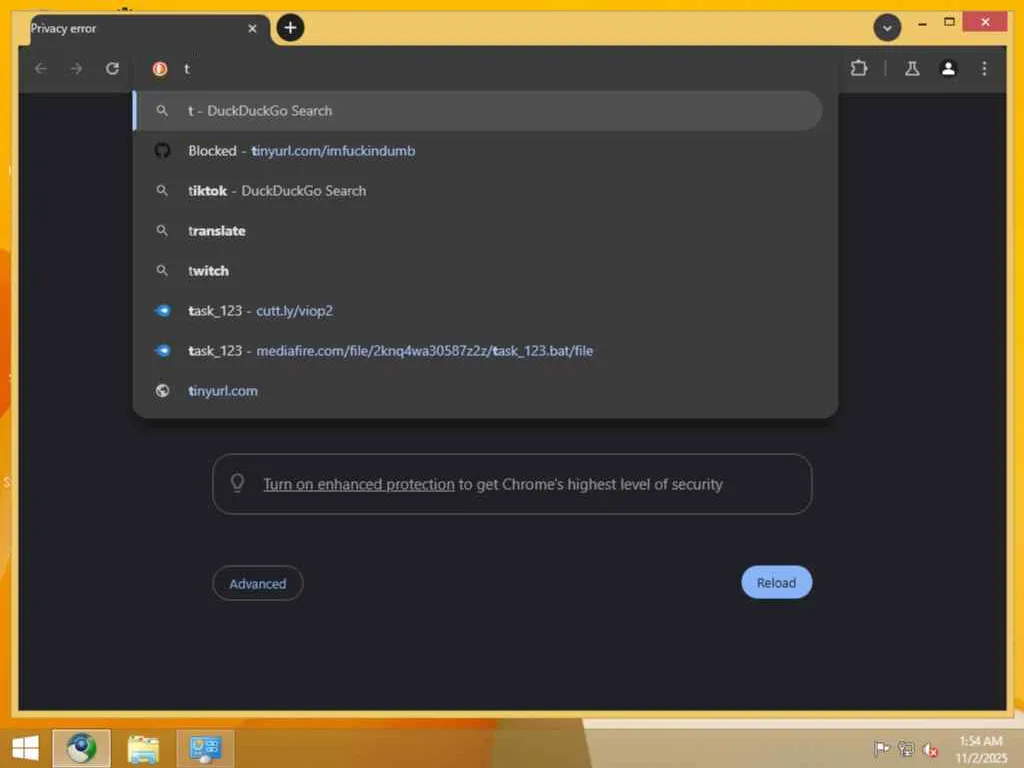Screen dimensions: 1024x768
Task: Click the search icon beside twitch
Action: point(162,270)
